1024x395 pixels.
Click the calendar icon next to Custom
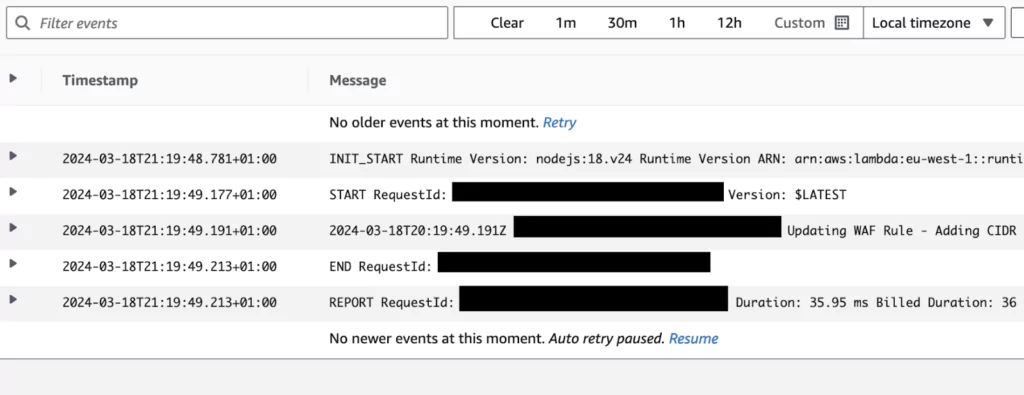(x=842, y=23)
